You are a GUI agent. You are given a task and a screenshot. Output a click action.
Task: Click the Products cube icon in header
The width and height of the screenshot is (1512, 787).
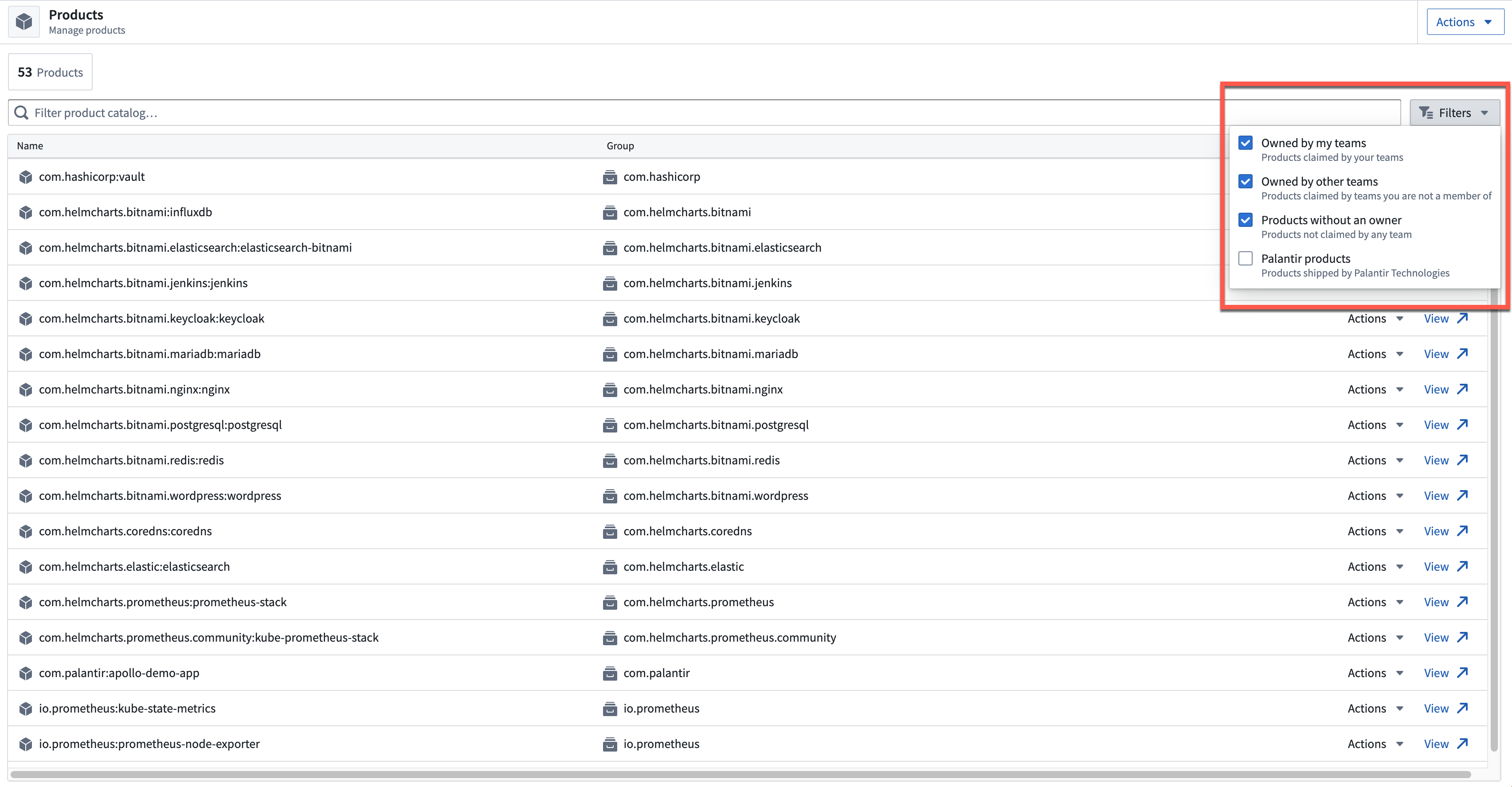(24, 22)
